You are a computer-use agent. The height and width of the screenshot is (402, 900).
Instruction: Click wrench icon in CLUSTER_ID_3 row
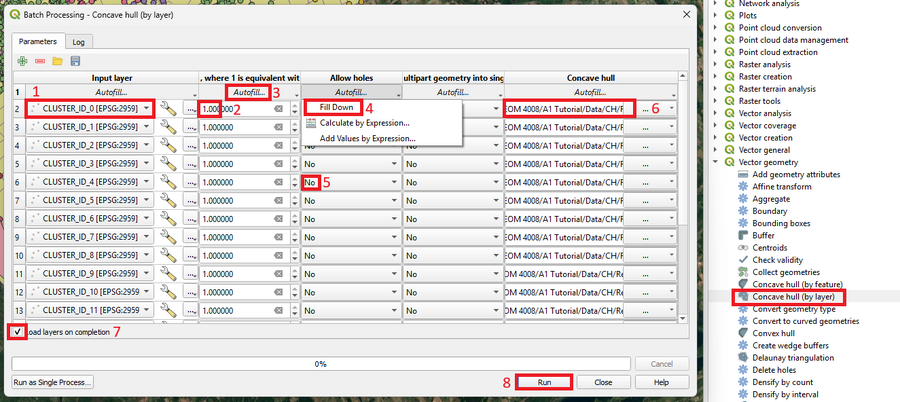click(x=168, y=164)
